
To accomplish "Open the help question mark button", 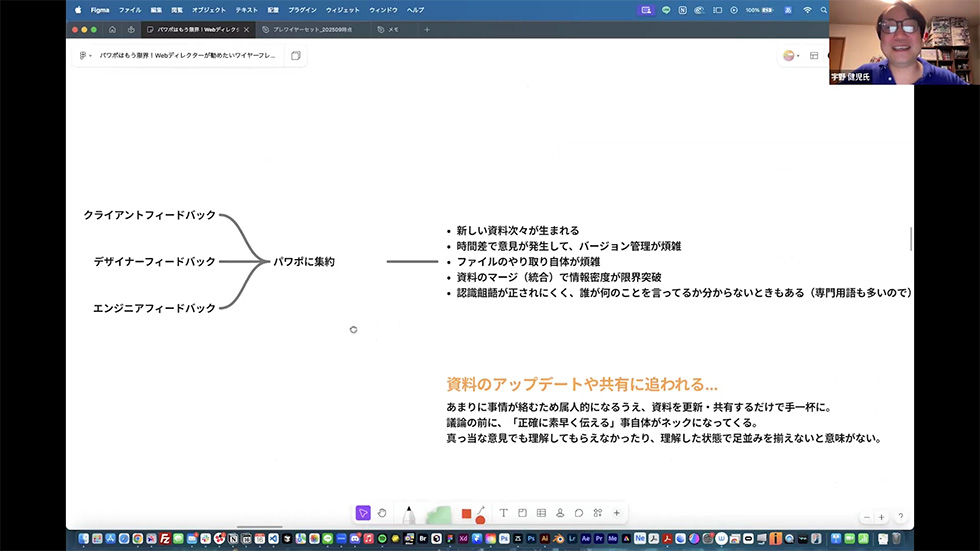I will point(901,517).
